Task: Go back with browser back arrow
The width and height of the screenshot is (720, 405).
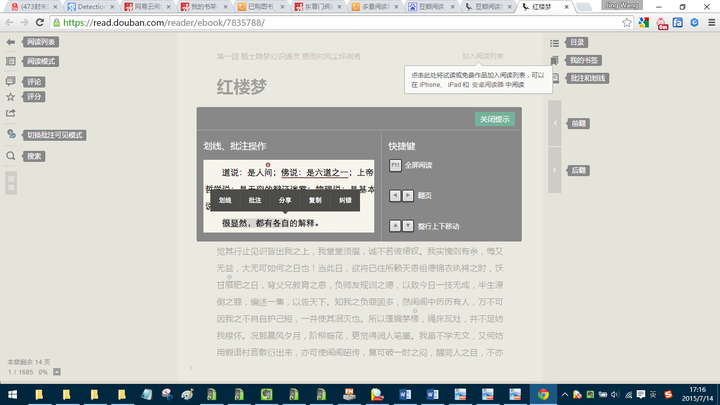Action: 9,22
